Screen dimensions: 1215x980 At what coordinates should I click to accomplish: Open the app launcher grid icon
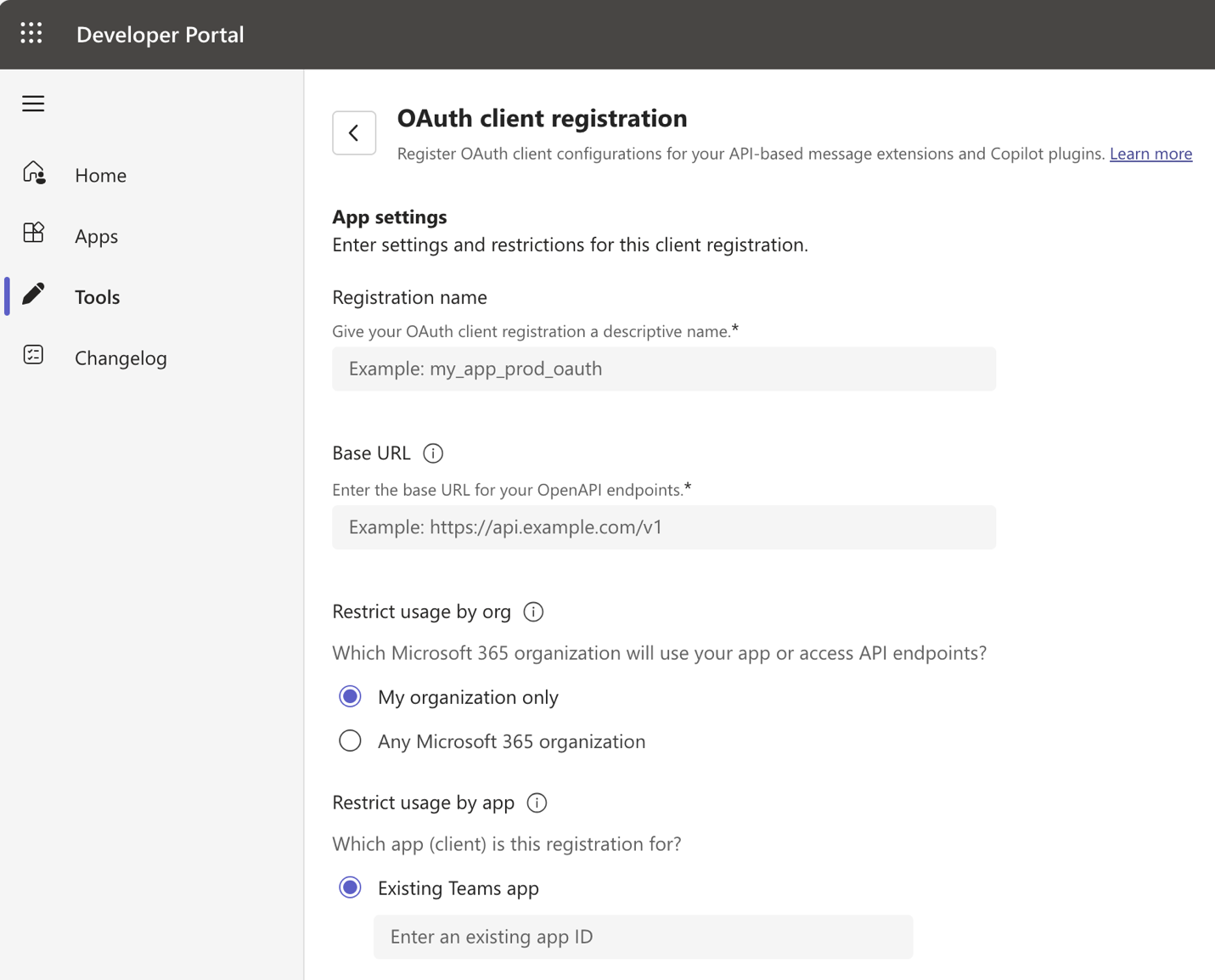(31, 33)
